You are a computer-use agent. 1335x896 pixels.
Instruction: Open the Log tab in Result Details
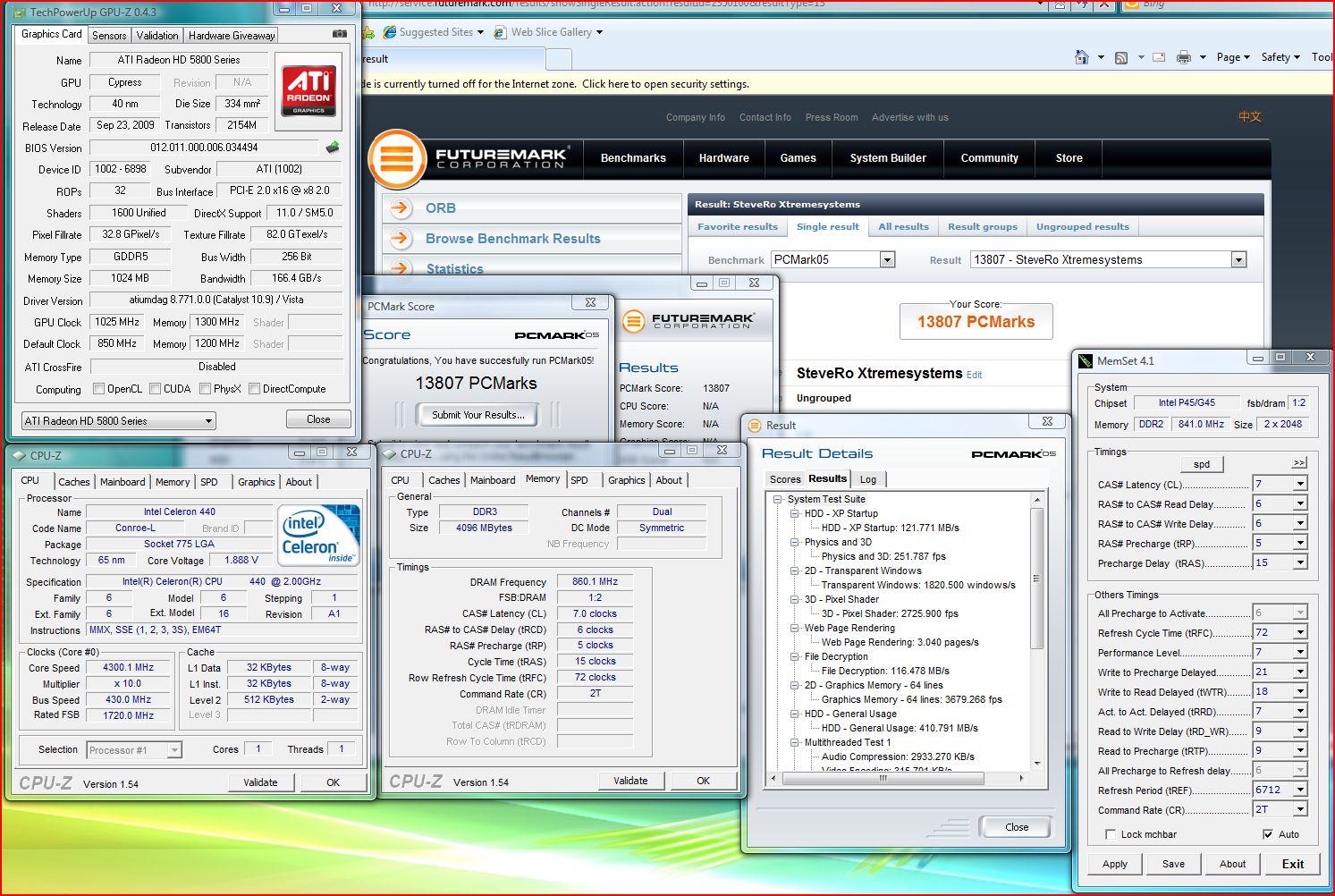(868, 479)
